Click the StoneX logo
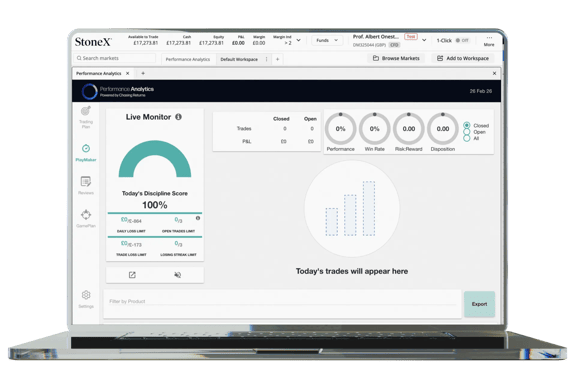Viewport: 576px width, 384px height. coord(93,42)
